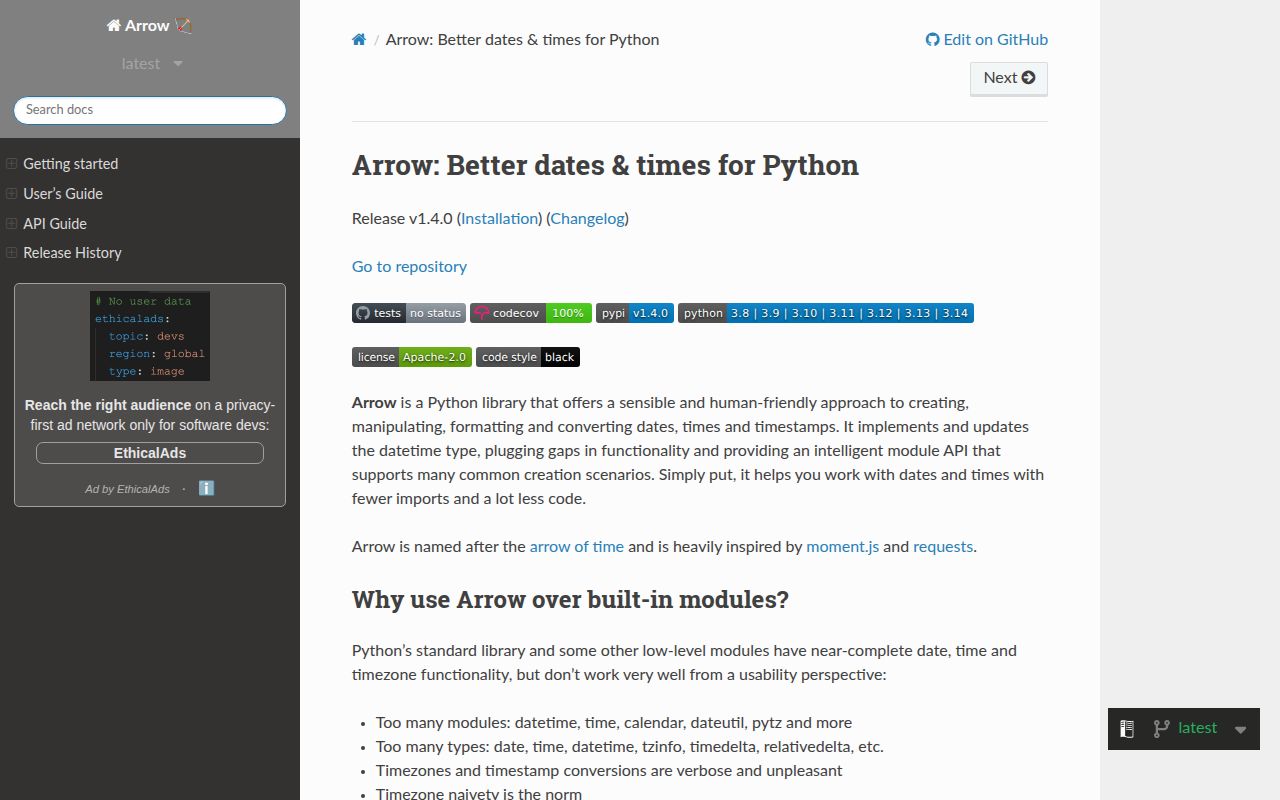Open the Arrow project home link in sidebar

[149, 26]
